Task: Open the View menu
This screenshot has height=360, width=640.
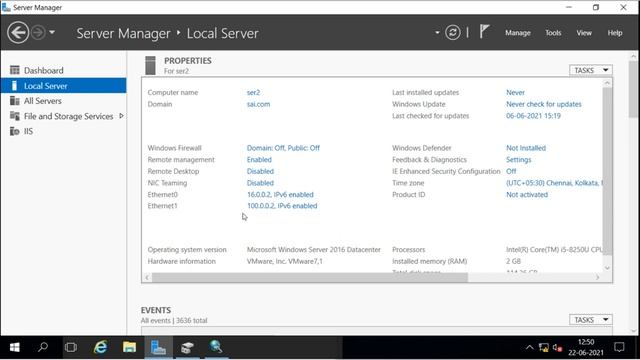Action: pos(584,33)
